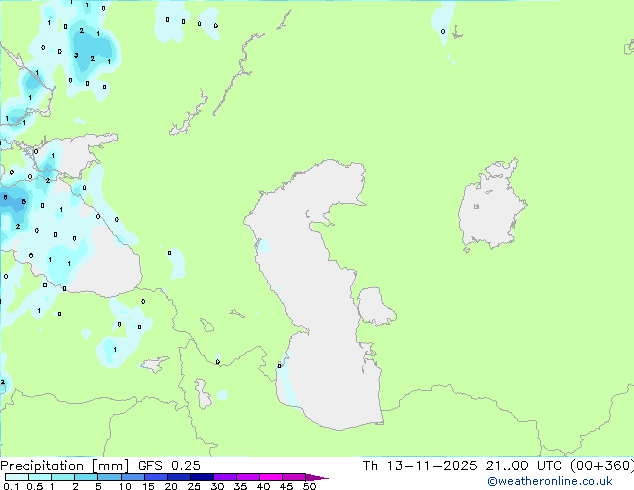Click the 2–5 mm legend color swatch

click(86, 477)
